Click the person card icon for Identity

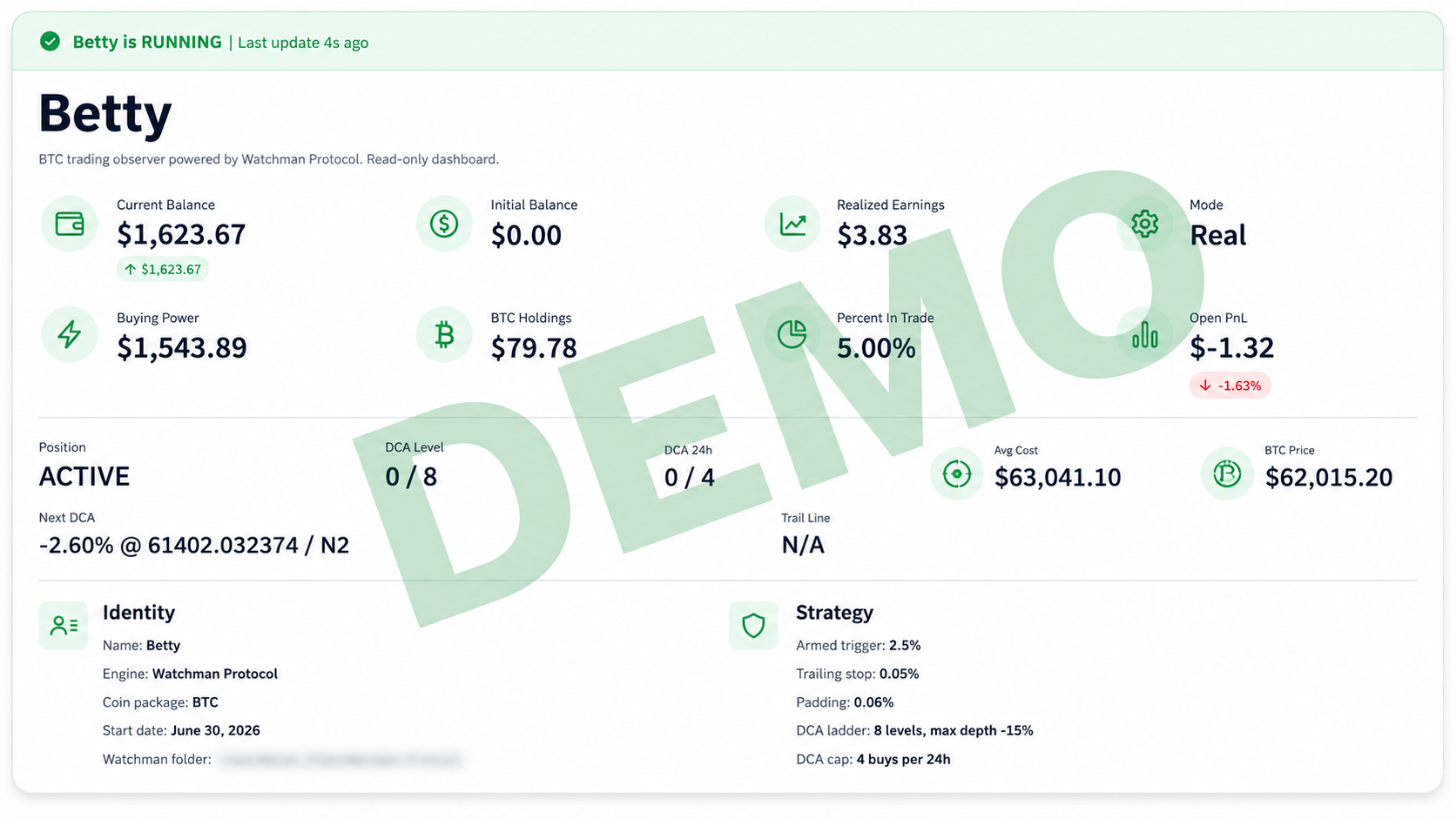[64, 625]
